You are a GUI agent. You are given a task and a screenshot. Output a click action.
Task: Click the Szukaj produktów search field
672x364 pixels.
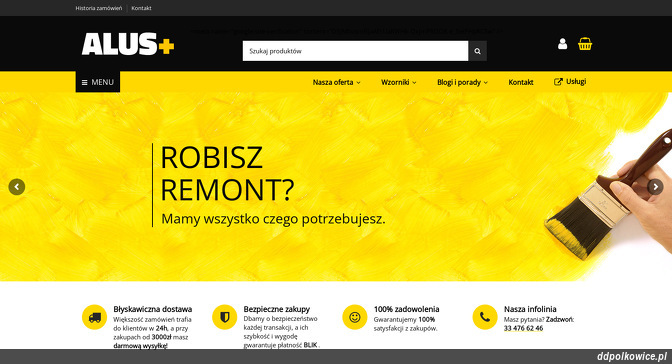tap(355, 51)
